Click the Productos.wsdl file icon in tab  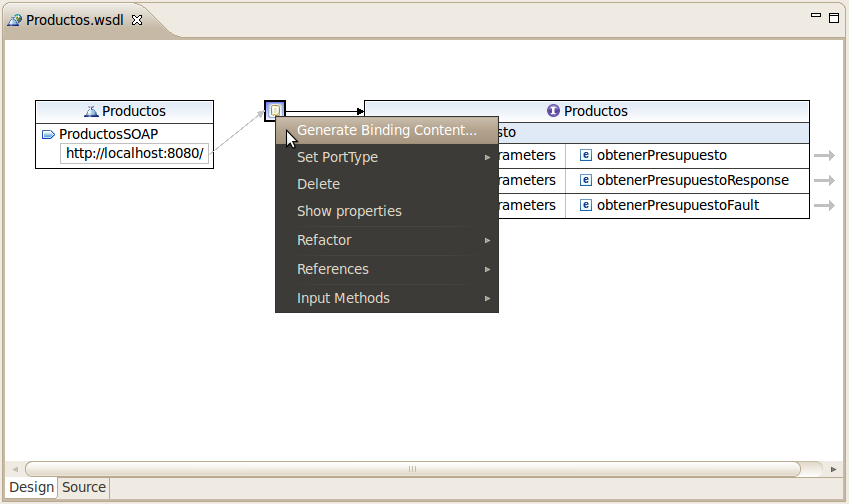click(15, 21)
